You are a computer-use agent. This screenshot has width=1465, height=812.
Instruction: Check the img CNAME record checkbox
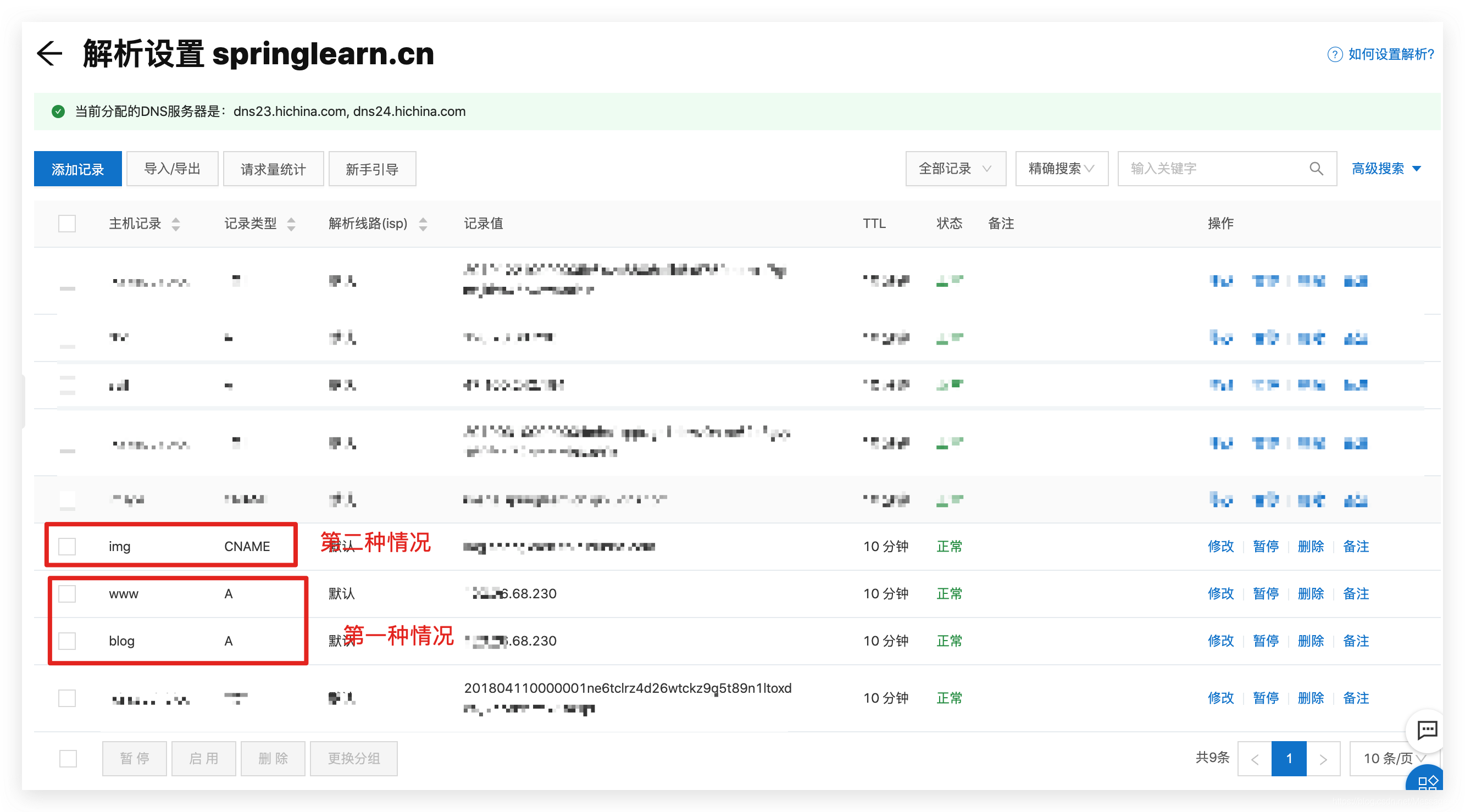tap(67, 547)
